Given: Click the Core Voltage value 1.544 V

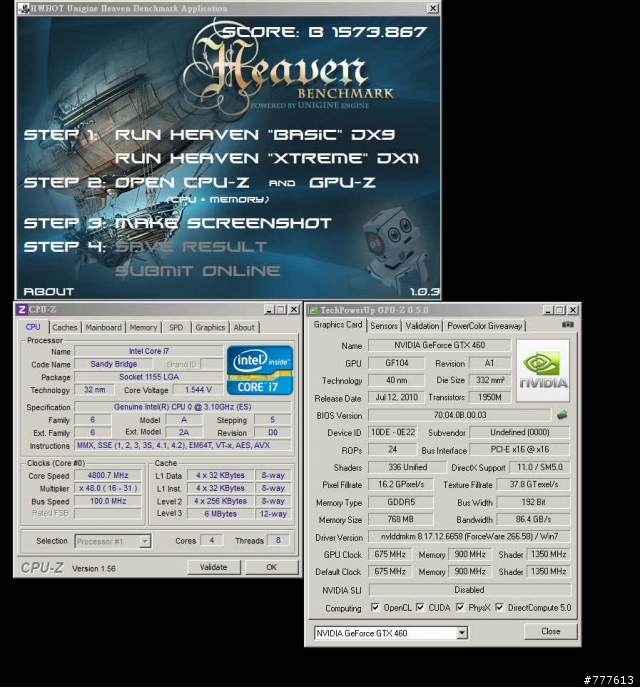Looking at the screenshot, I should click(198, 390).
